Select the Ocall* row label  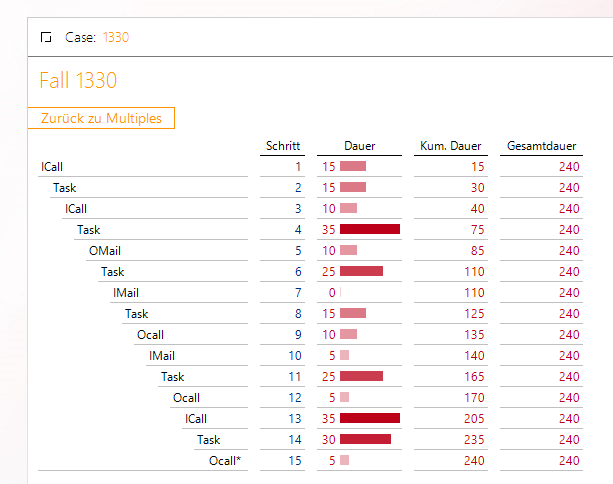(225, 461)
